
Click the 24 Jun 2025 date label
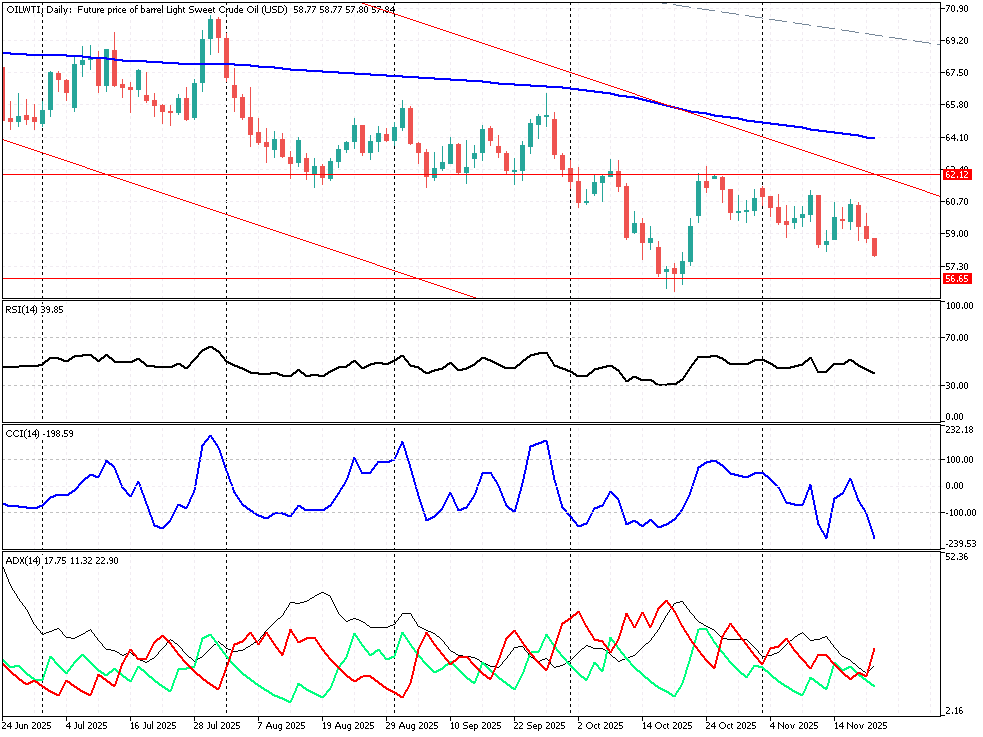(x=27, y=725)
